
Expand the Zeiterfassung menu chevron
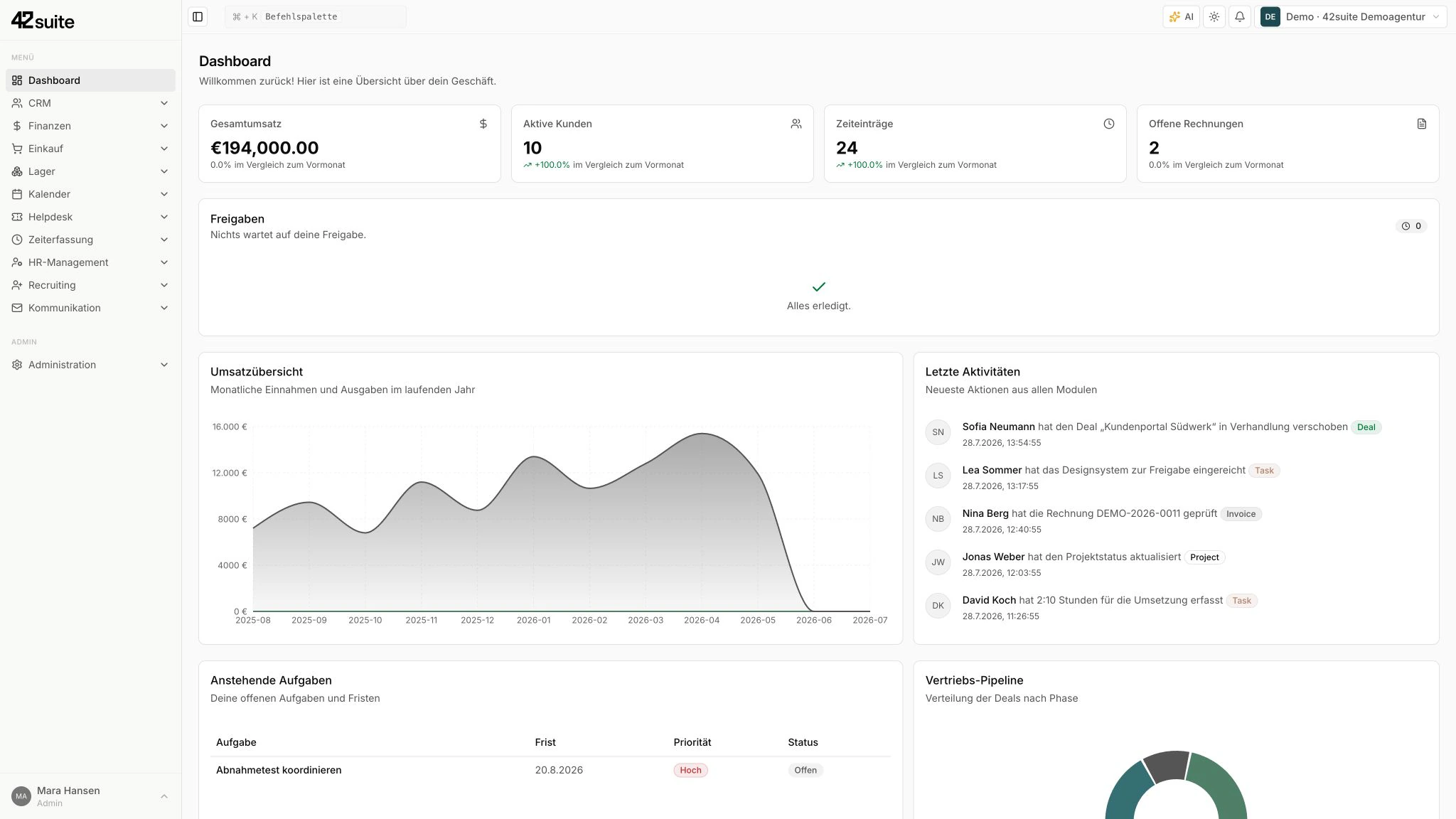coord(164,240)
